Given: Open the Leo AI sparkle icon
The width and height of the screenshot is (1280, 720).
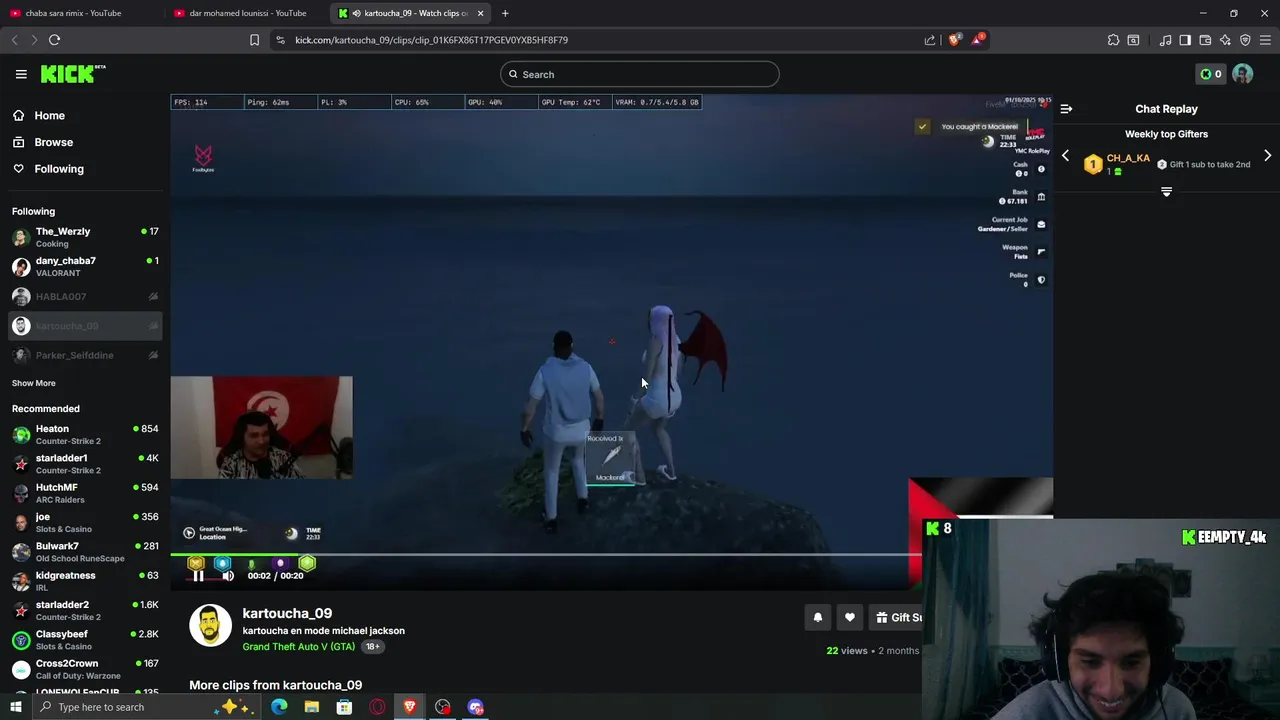Looking at the screenshot, I should tap(1225, 40).
